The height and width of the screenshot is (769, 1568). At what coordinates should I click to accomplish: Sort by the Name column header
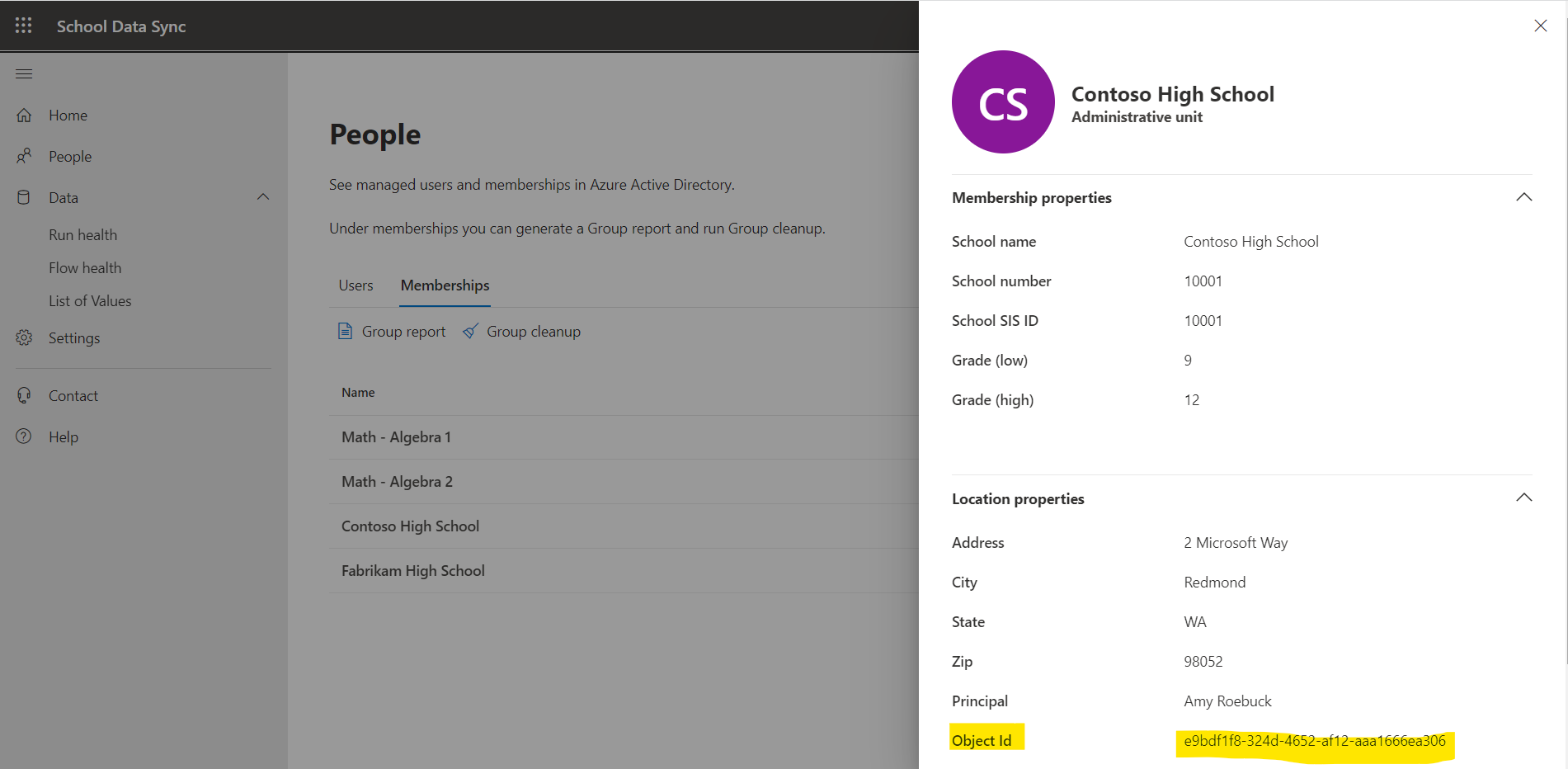(x=358, y=392)
